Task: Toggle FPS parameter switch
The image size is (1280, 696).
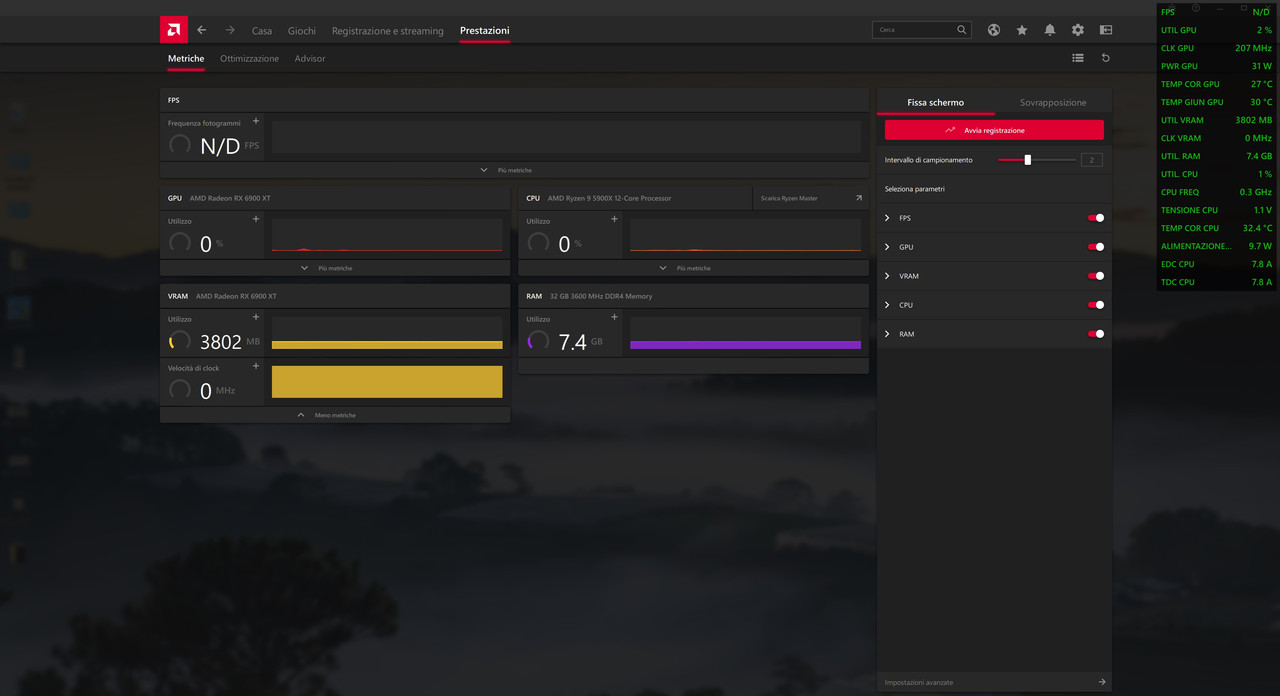Action: [x=1096, y=218]
